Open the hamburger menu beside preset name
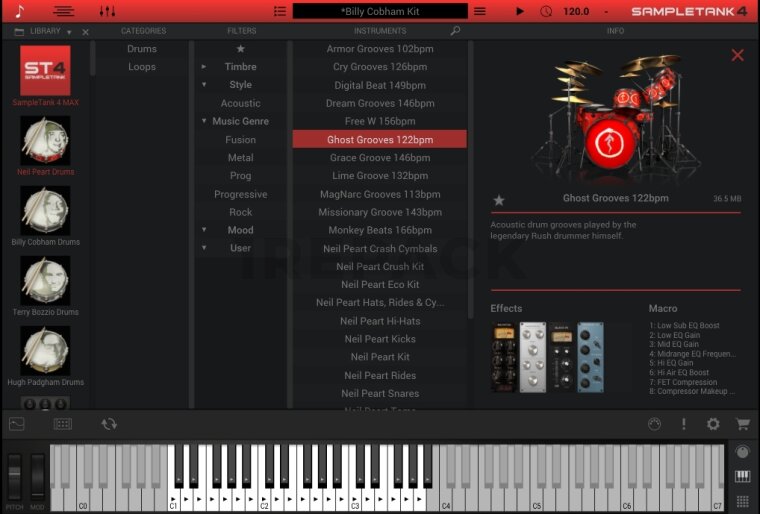This screenshot has width=760, height=514. (480, 11)
